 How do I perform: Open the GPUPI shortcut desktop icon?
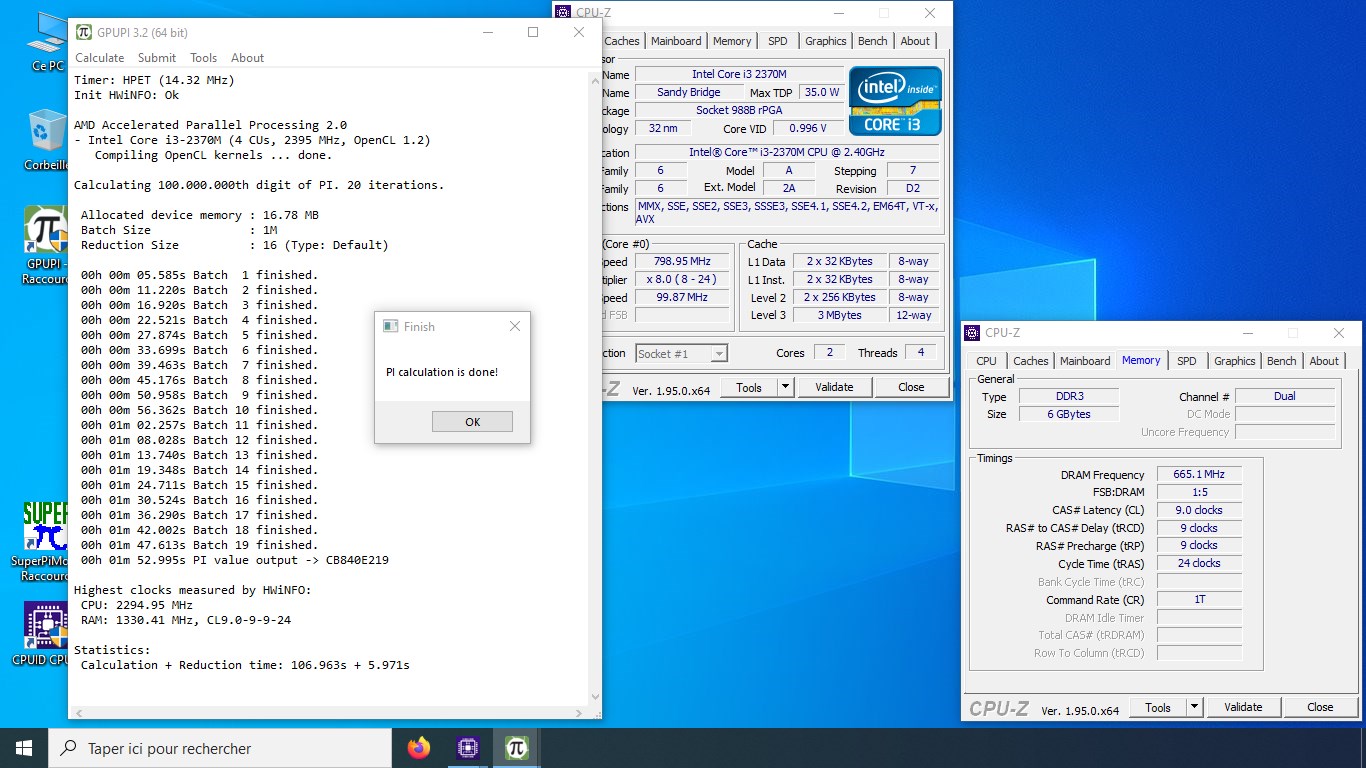[x=46, y=246]
